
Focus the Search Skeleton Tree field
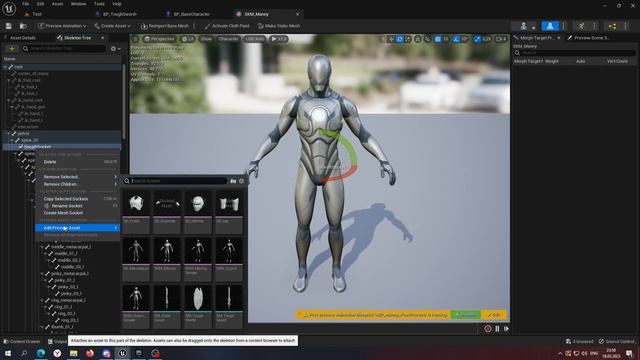(64, 49)
